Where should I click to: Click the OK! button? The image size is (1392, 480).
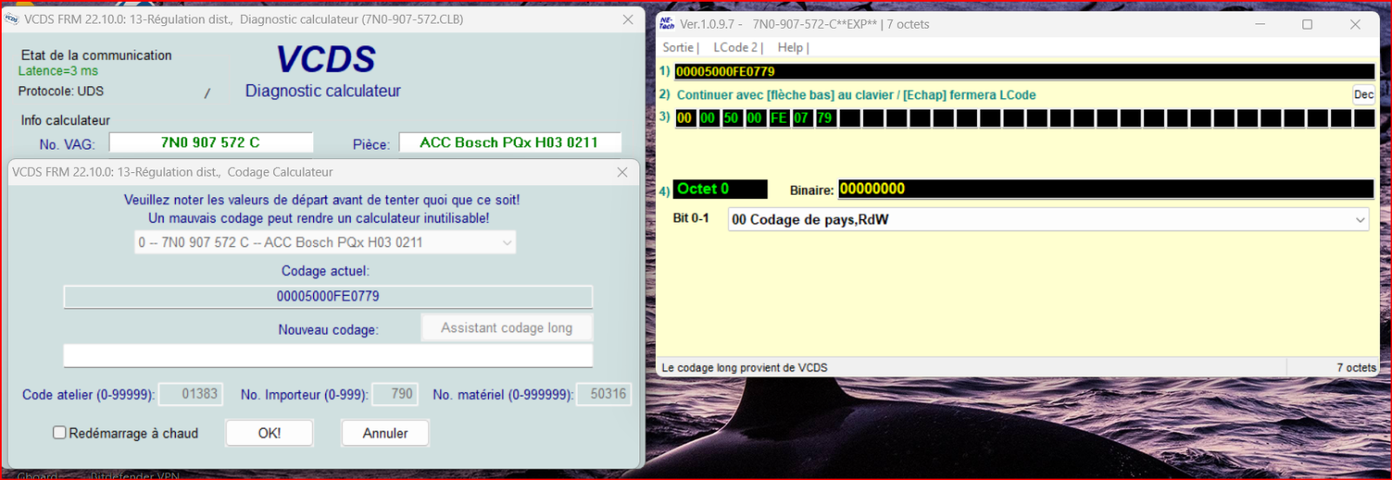click(269, 433)
